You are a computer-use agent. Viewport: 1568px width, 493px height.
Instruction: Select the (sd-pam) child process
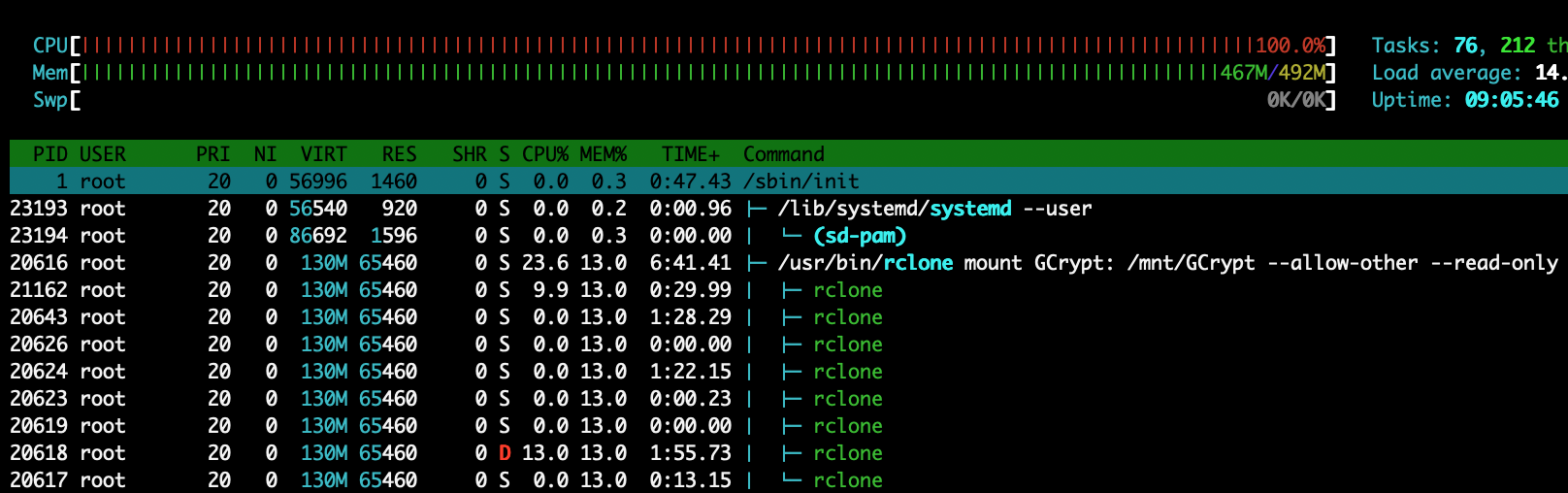(x=860, y=236)
